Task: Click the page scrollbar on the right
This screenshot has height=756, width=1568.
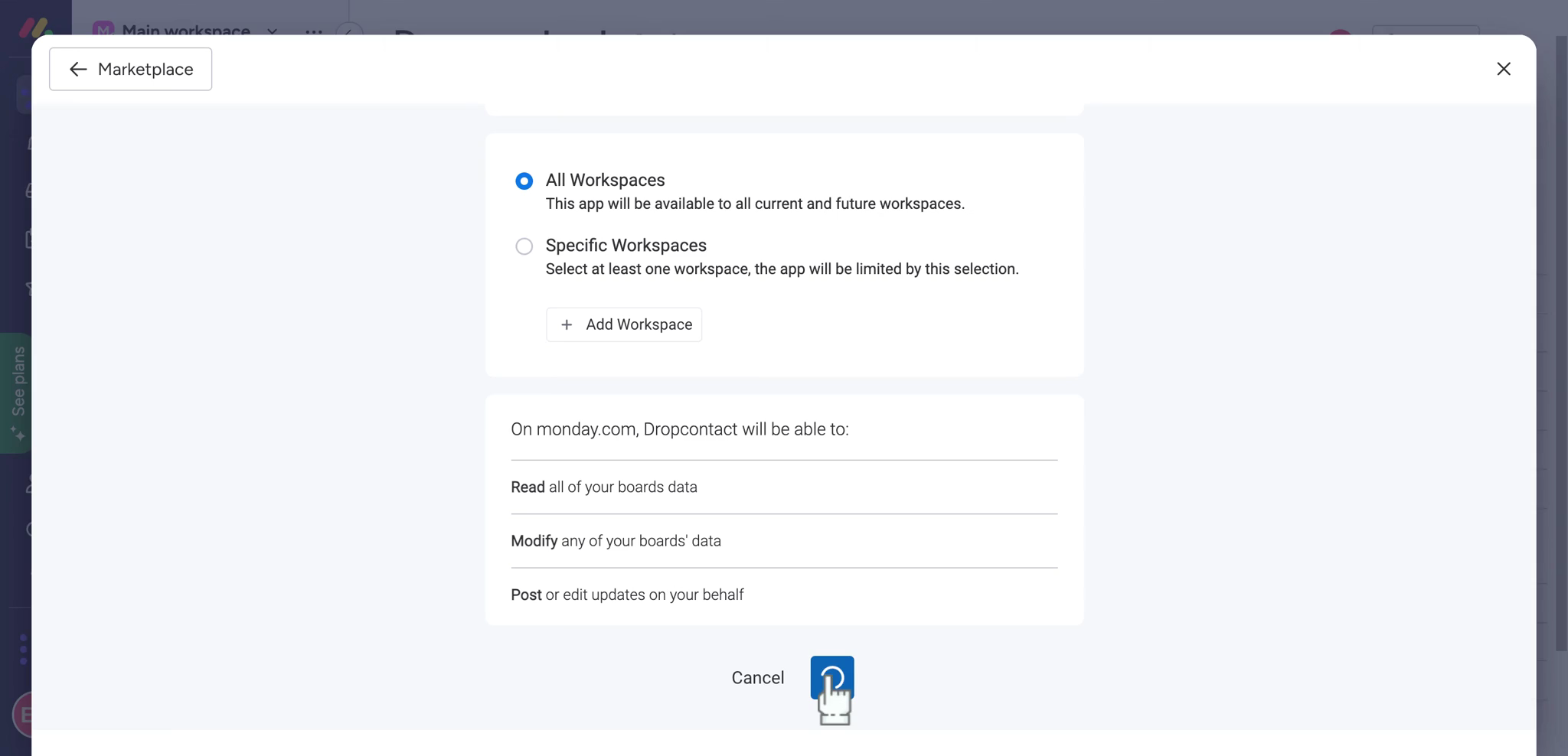Action: (1561, 344)
